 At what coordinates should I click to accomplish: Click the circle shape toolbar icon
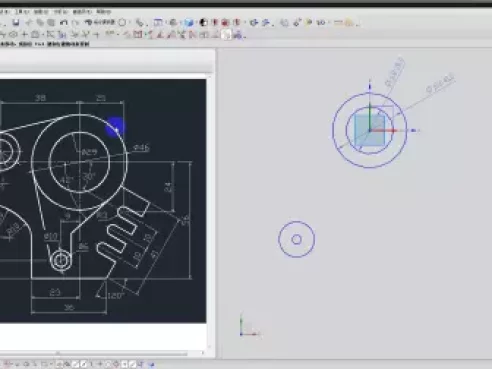(123, 23)
